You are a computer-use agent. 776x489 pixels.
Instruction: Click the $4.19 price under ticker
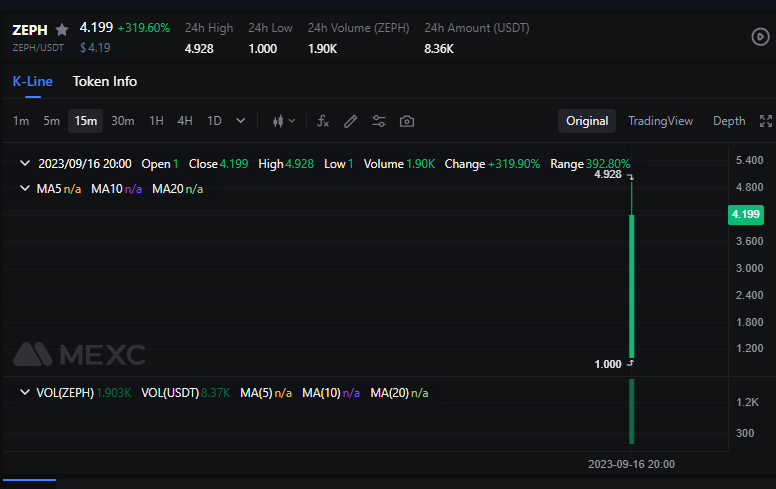[x=95, y=48]
